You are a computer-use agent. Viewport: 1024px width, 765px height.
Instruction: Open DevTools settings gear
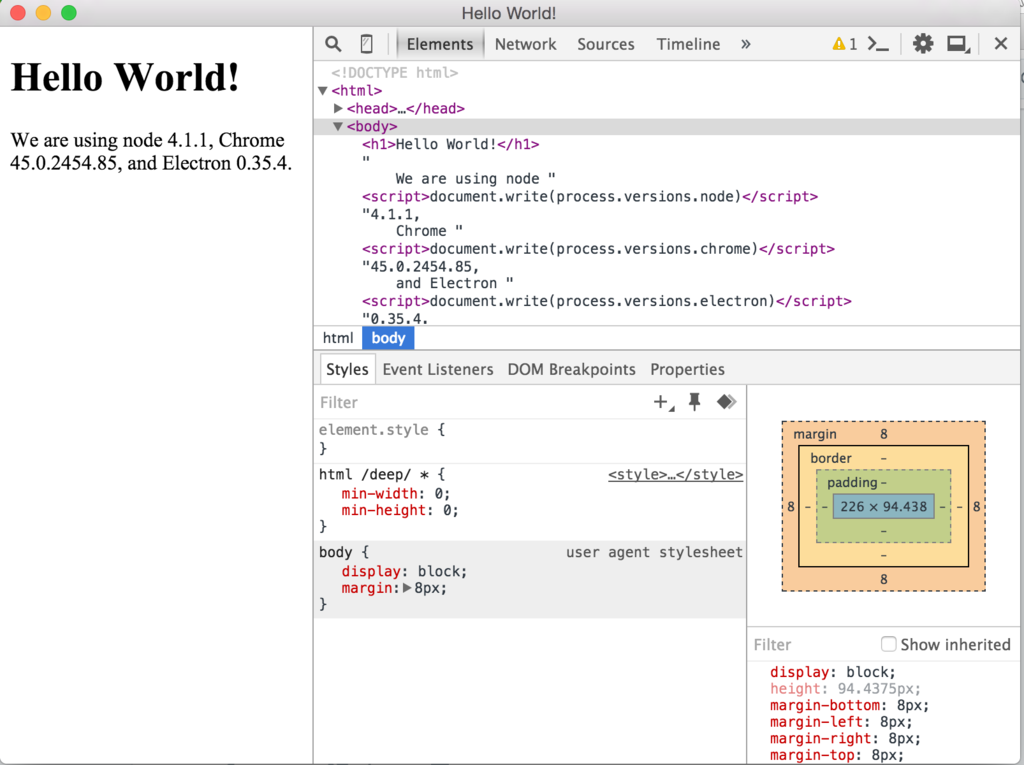click(923, 44)
